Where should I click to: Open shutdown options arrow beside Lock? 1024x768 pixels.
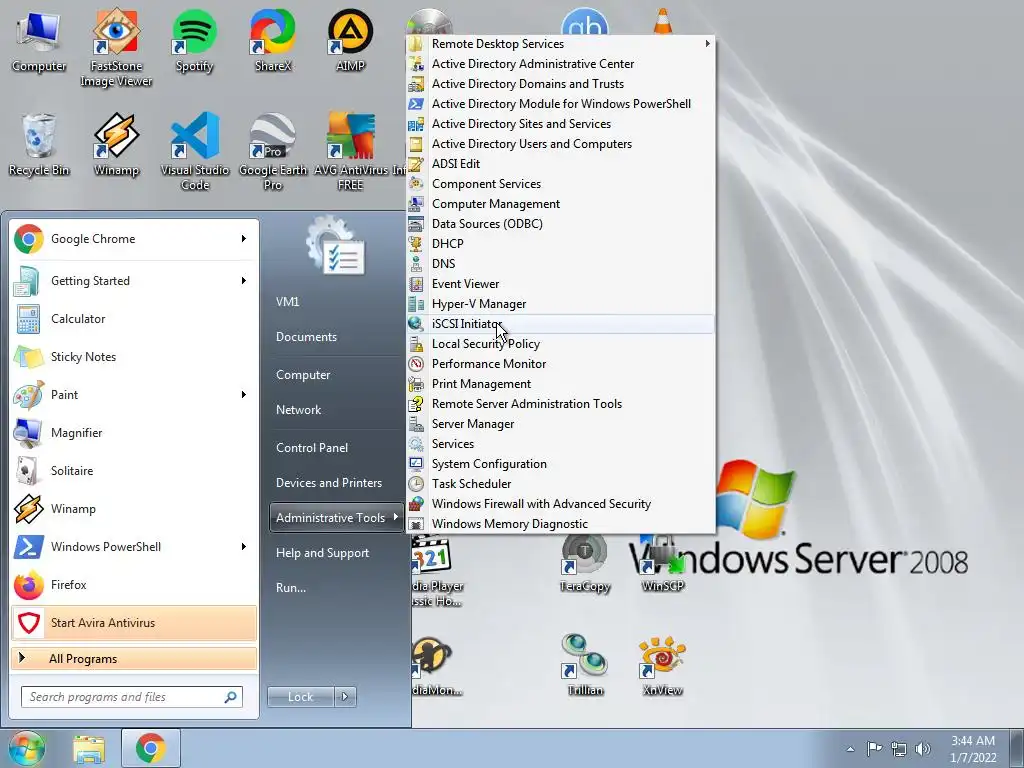coord(345,697)
